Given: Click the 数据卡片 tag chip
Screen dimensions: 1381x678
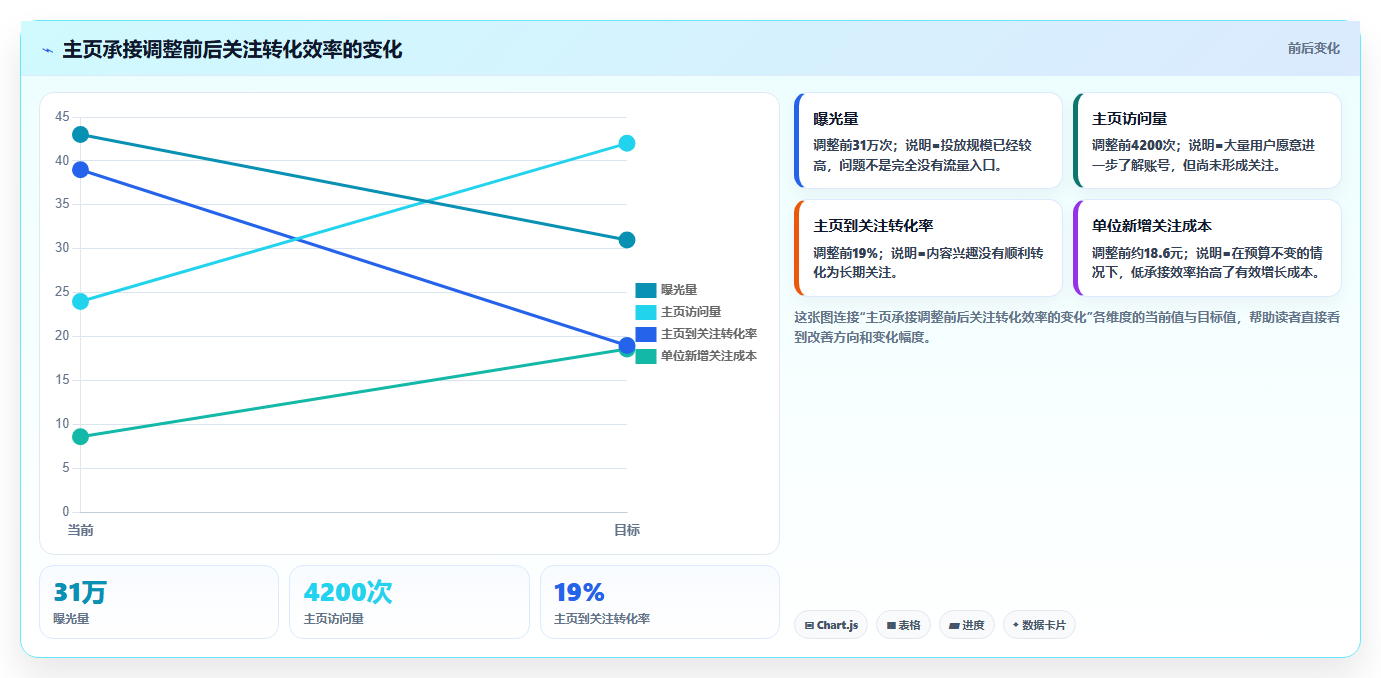Looking at the screenshot, I should point(1039,625).
